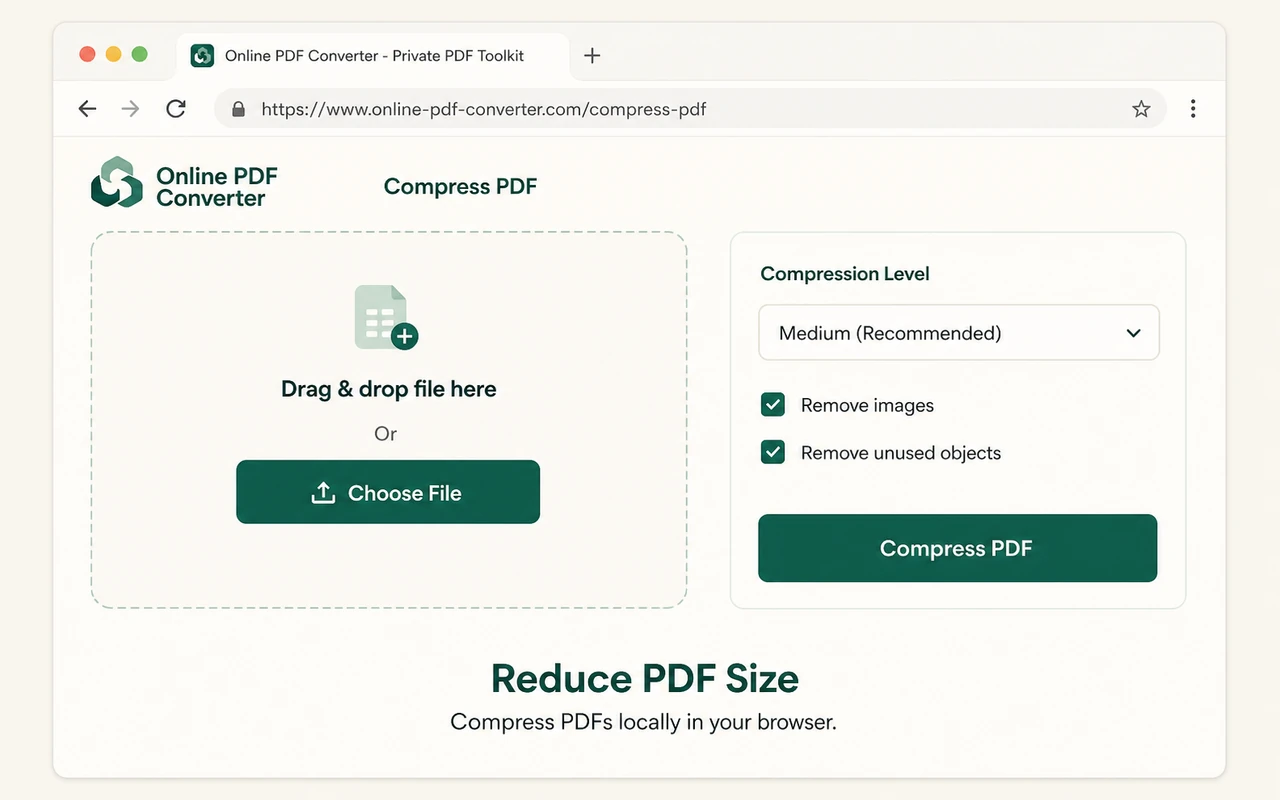Click the add-file document icon in drop zone
The width and height of the screenshot is (1280, 800).
click(386, 318)
